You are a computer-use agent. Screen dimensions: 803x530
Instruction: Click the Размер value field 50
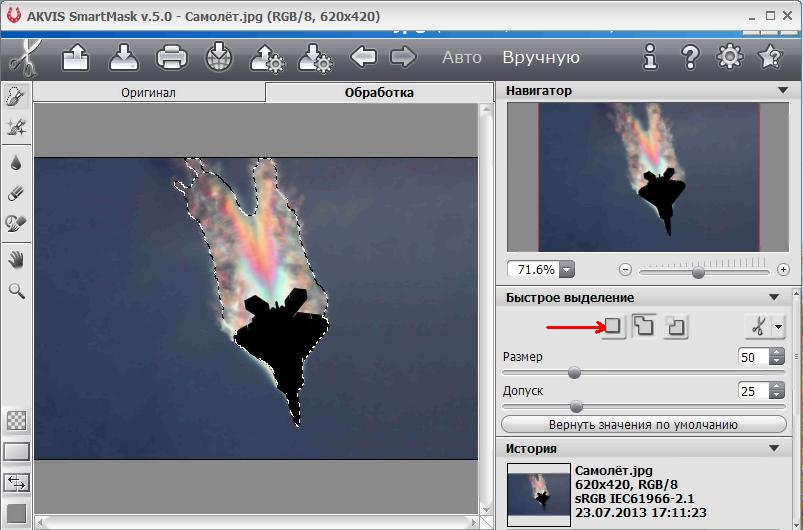[753, 357]
